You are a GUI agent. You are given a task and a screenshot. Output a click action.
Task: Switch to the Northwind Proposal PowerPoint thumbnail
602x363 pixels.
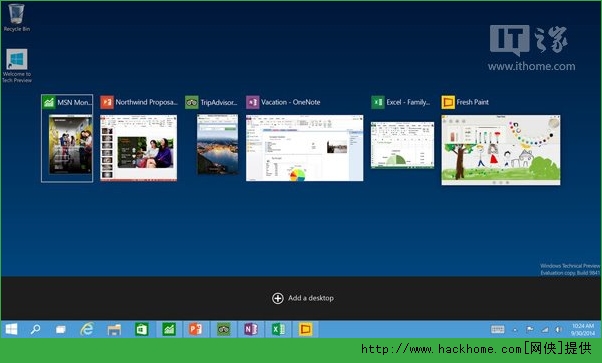tap(139, 148)
